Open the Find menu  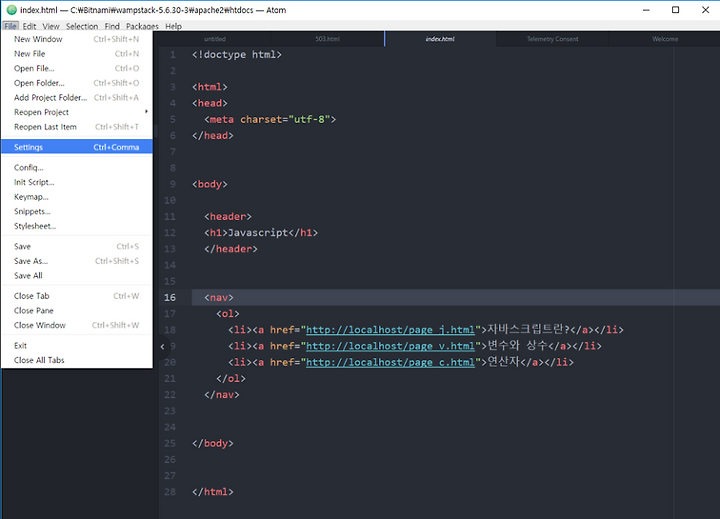(112, 26)
